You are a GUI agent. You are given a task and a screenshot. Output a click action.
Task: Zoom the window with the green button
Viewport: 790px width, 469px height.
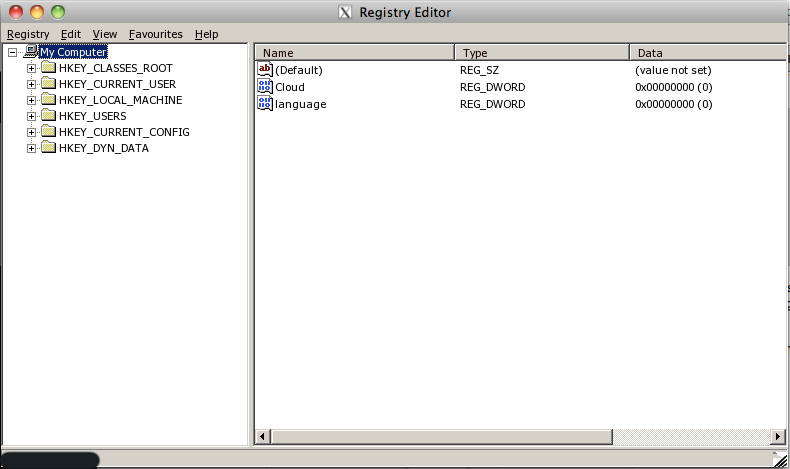coord(58,12)
